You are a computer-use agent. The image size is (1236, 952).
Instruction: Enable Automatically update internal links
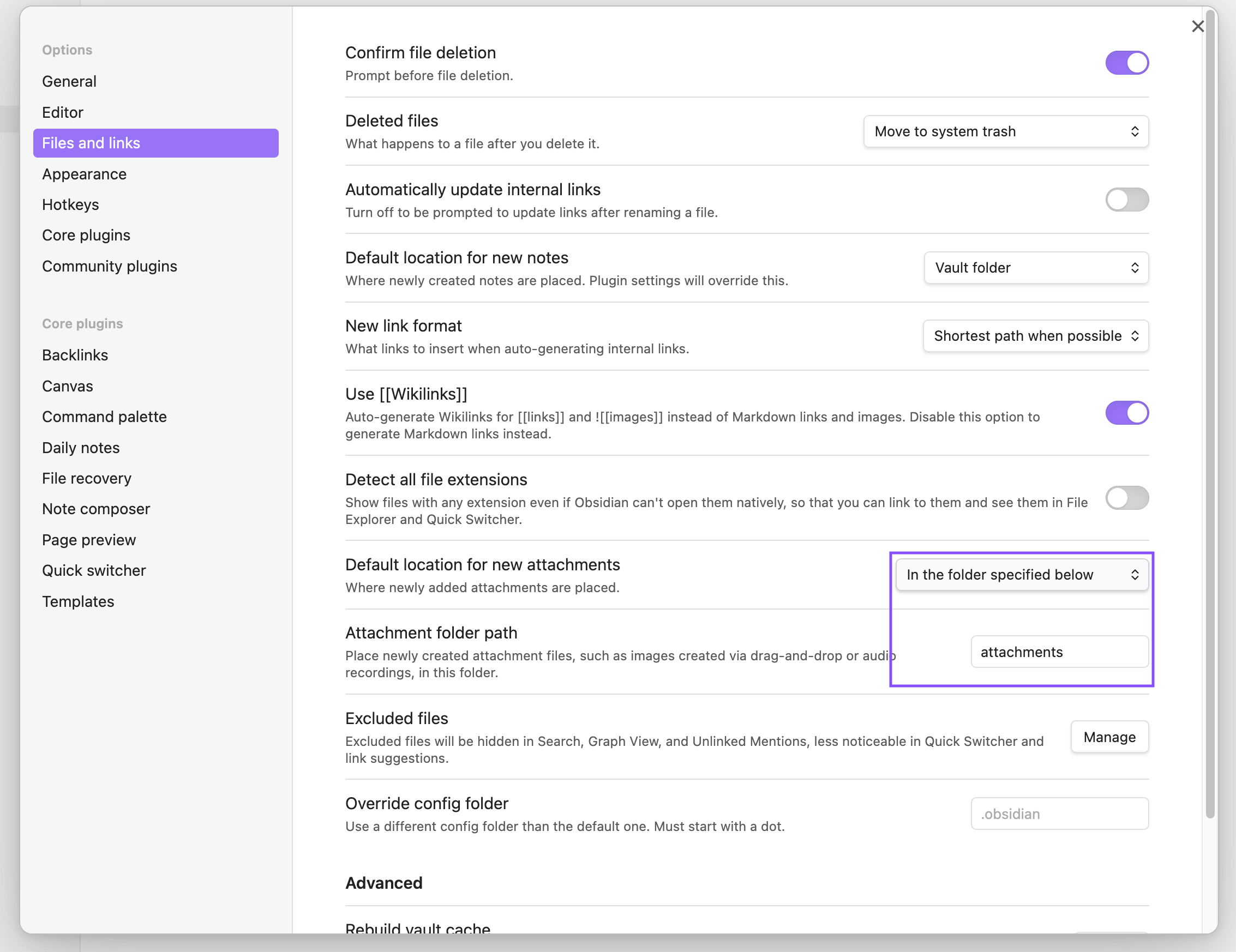coord(1126,200)
